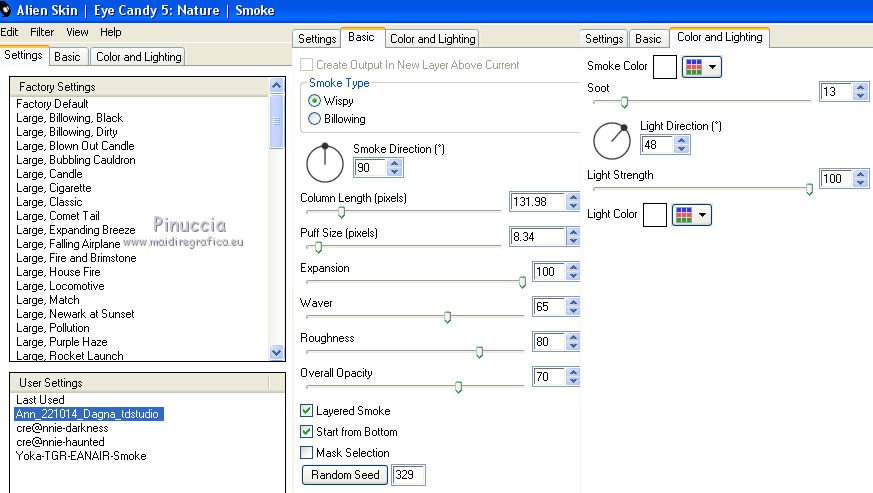
Task: Click the Overall Opacity slider handle
Action: [x=458, y=386]
